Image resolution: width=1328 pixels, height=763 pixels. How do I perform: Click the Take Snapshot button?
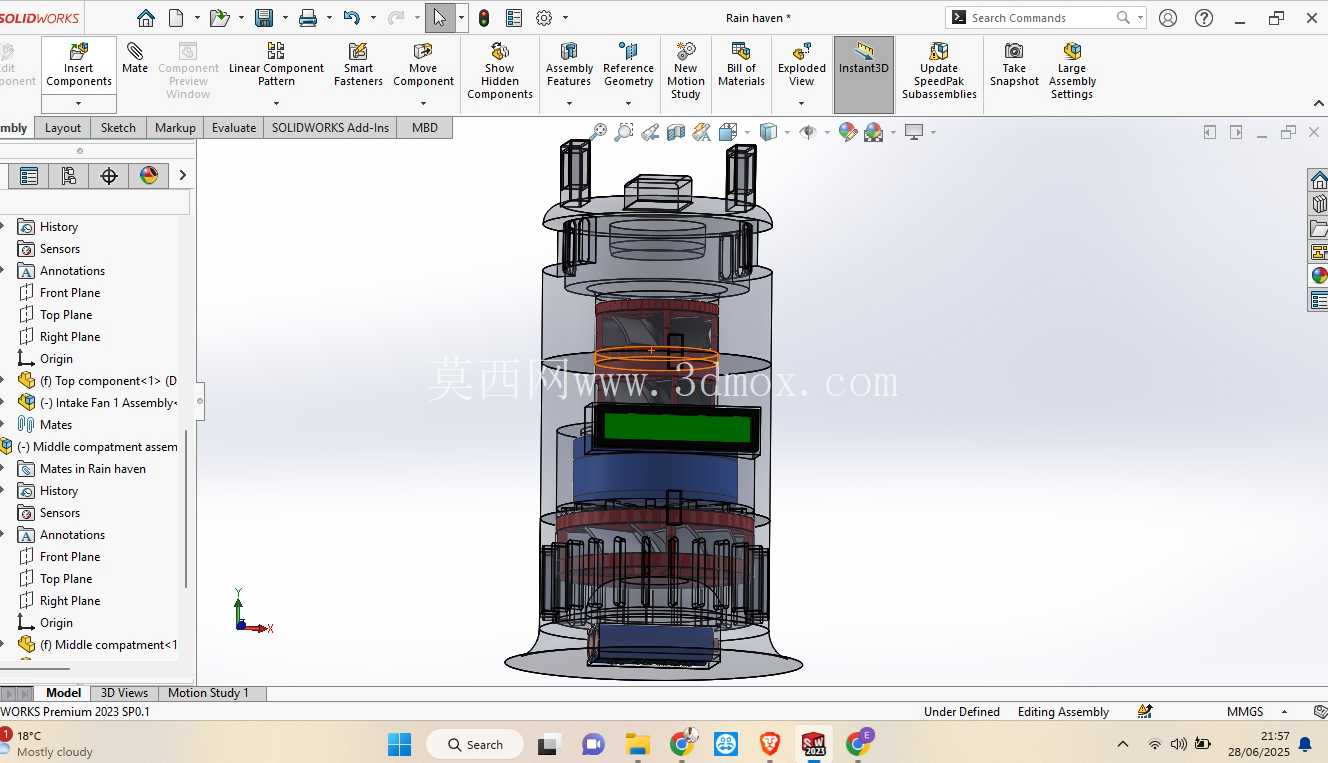pos(1014,64)
